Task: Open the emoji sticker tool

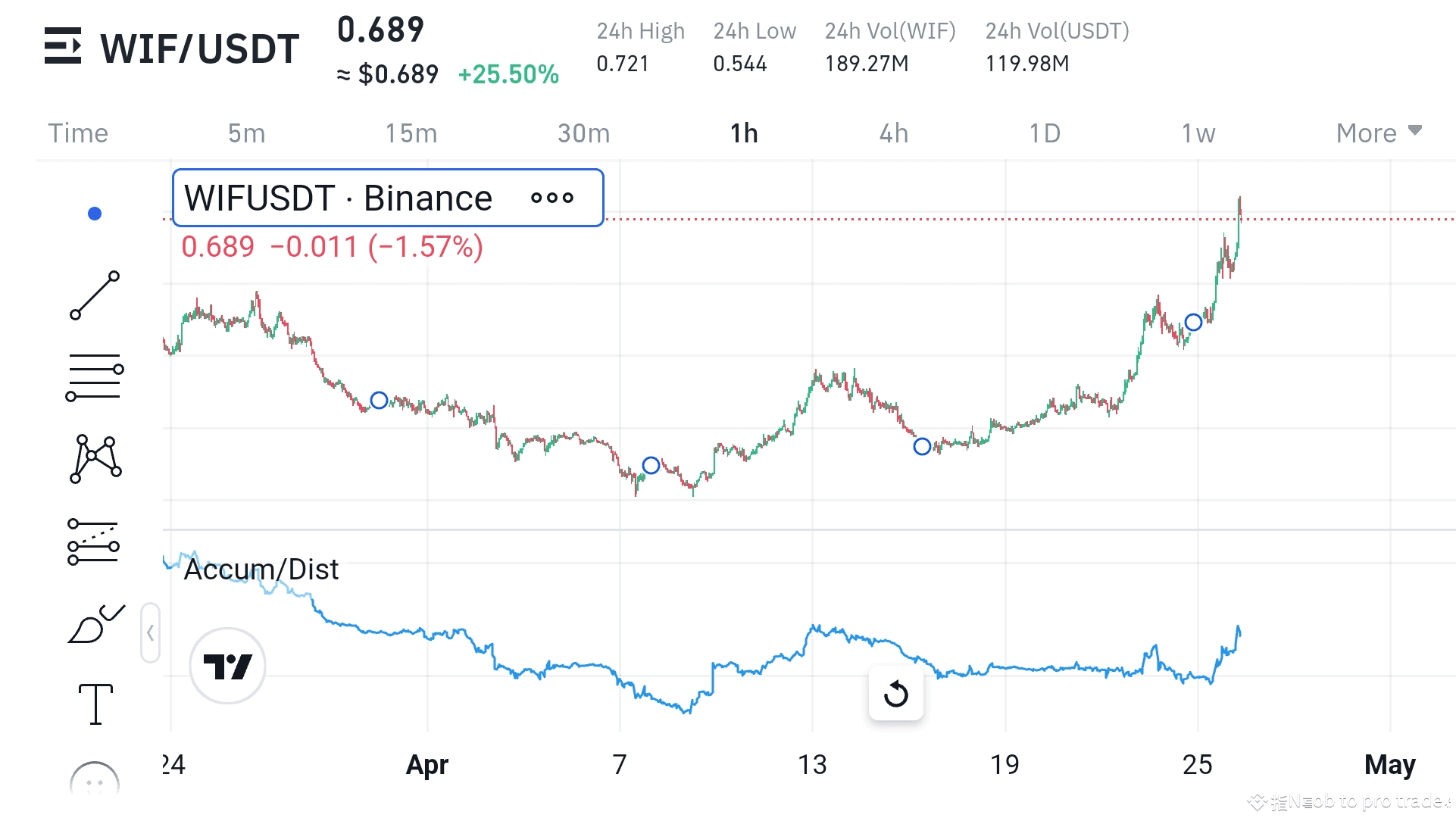Action: [95, 782]
